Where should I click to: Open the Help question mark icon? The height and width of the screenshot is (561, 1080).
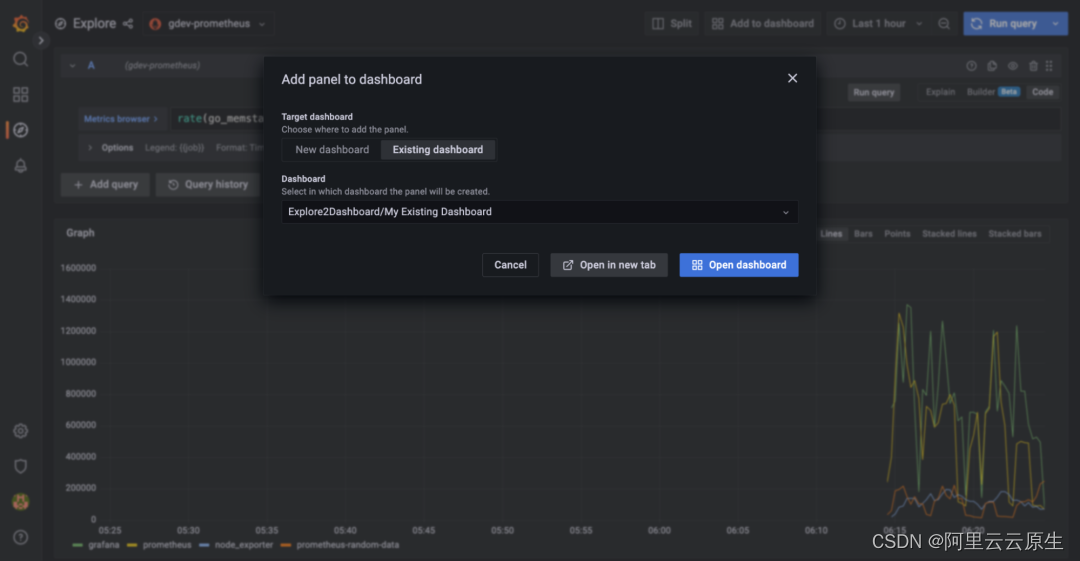[x=21, y=537]
